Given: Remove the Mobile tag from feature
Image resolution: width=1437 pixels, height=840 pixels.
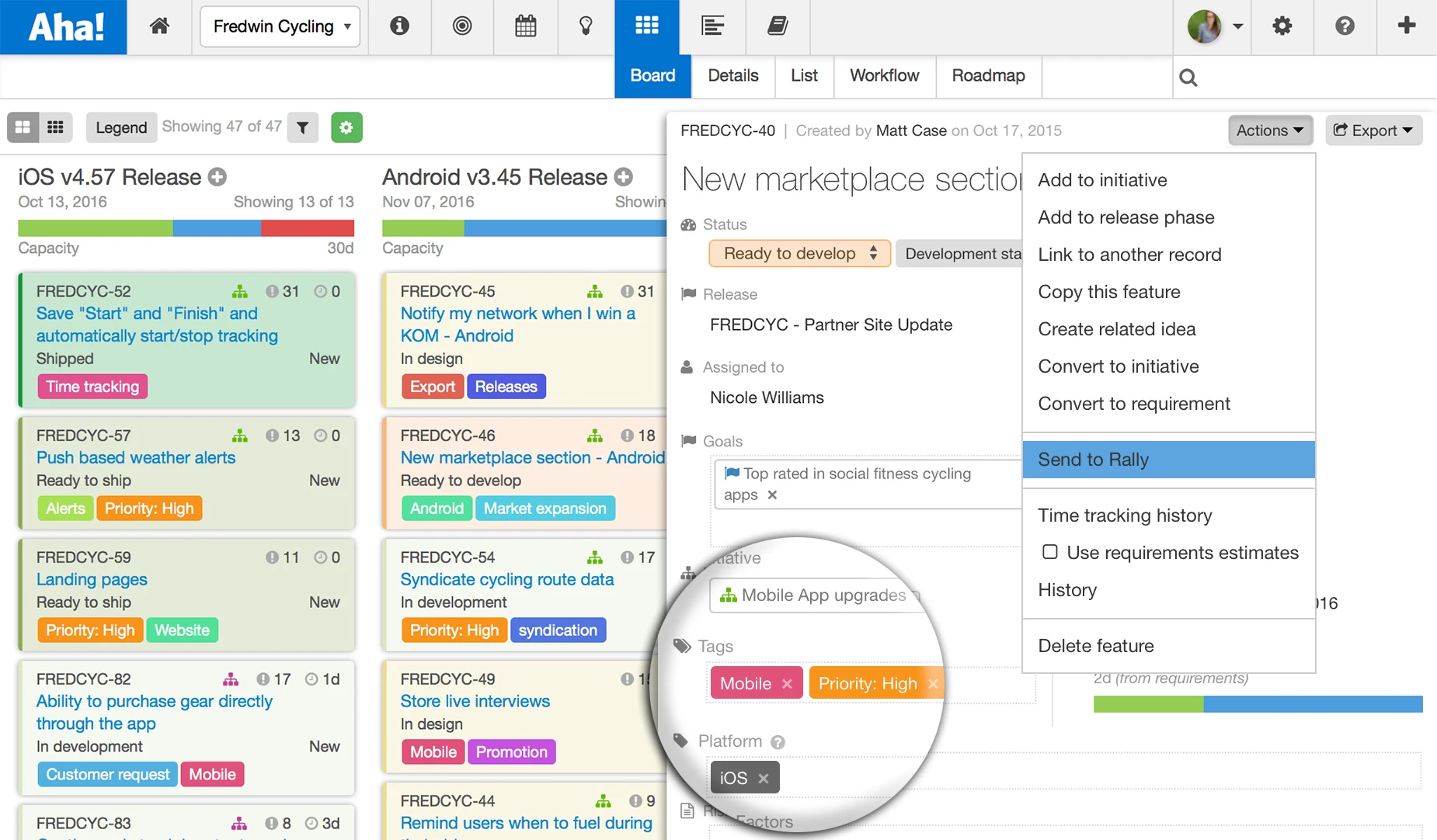Looking at the screenshot, I should coord(788,684).
